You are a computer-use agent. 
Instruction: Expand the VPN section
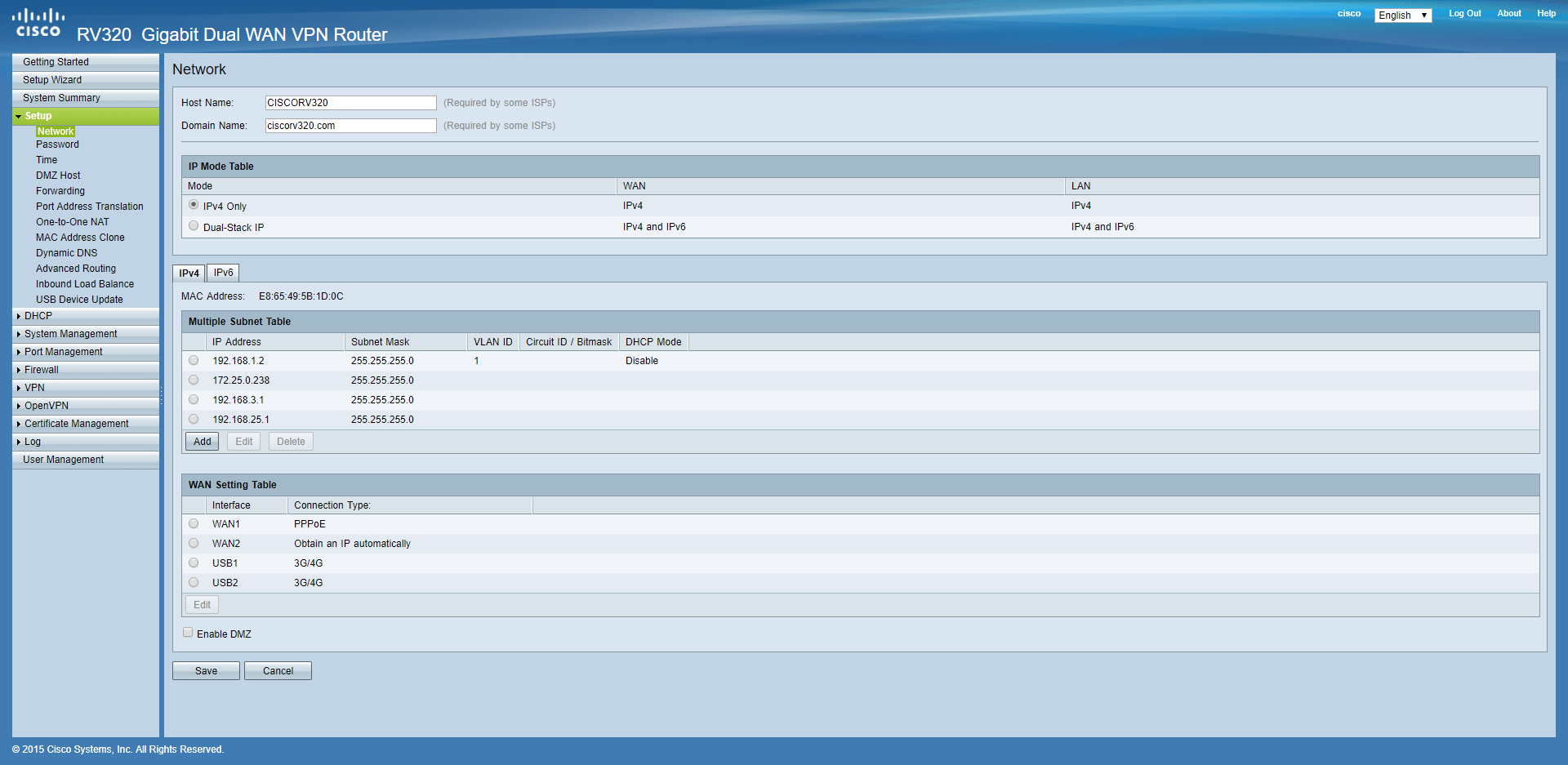(x=33, y=387)
